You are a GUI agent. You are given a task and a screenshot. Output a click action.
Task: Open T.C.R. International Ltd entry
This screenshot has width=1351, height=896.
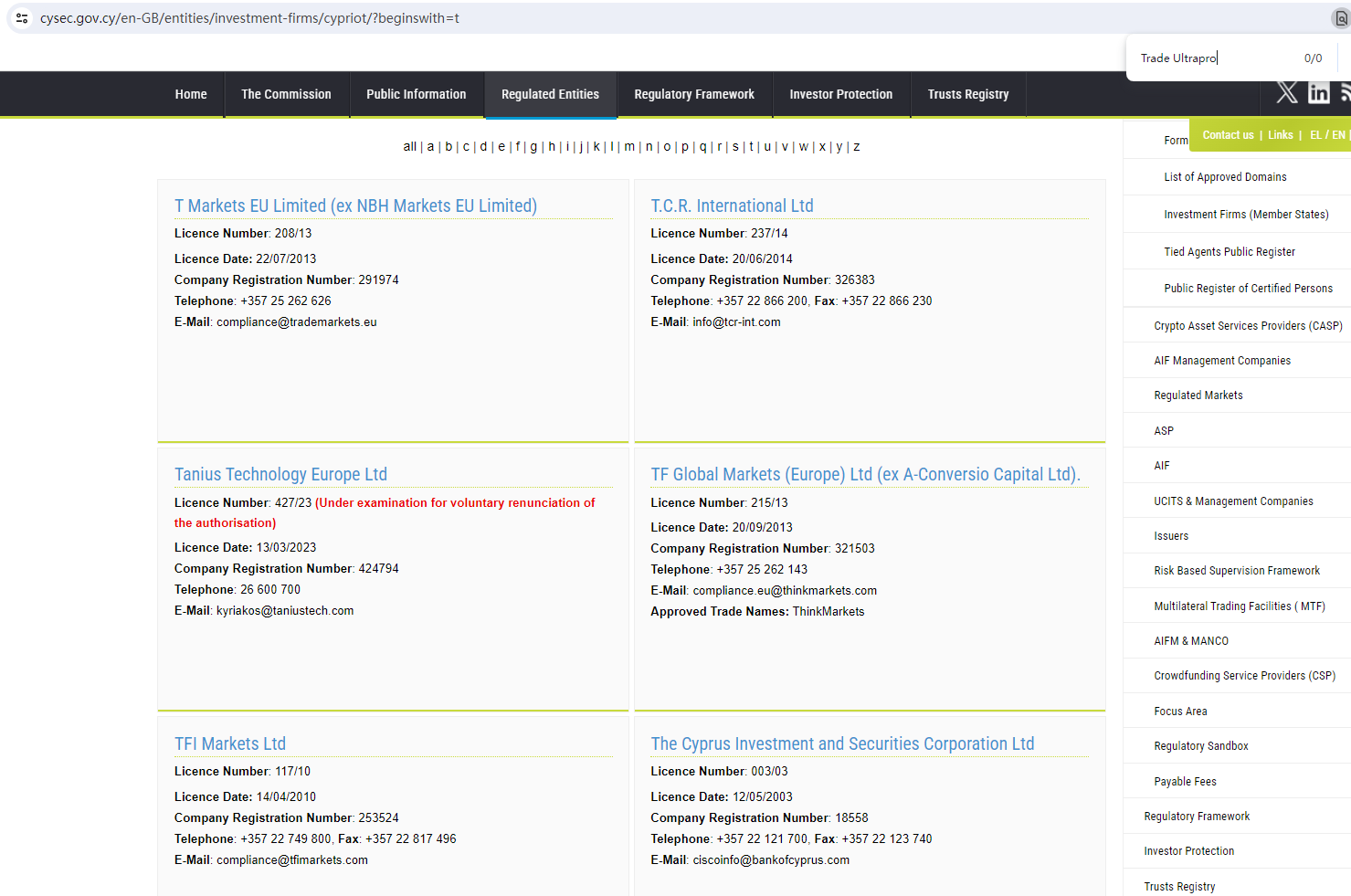pos(732,206)
